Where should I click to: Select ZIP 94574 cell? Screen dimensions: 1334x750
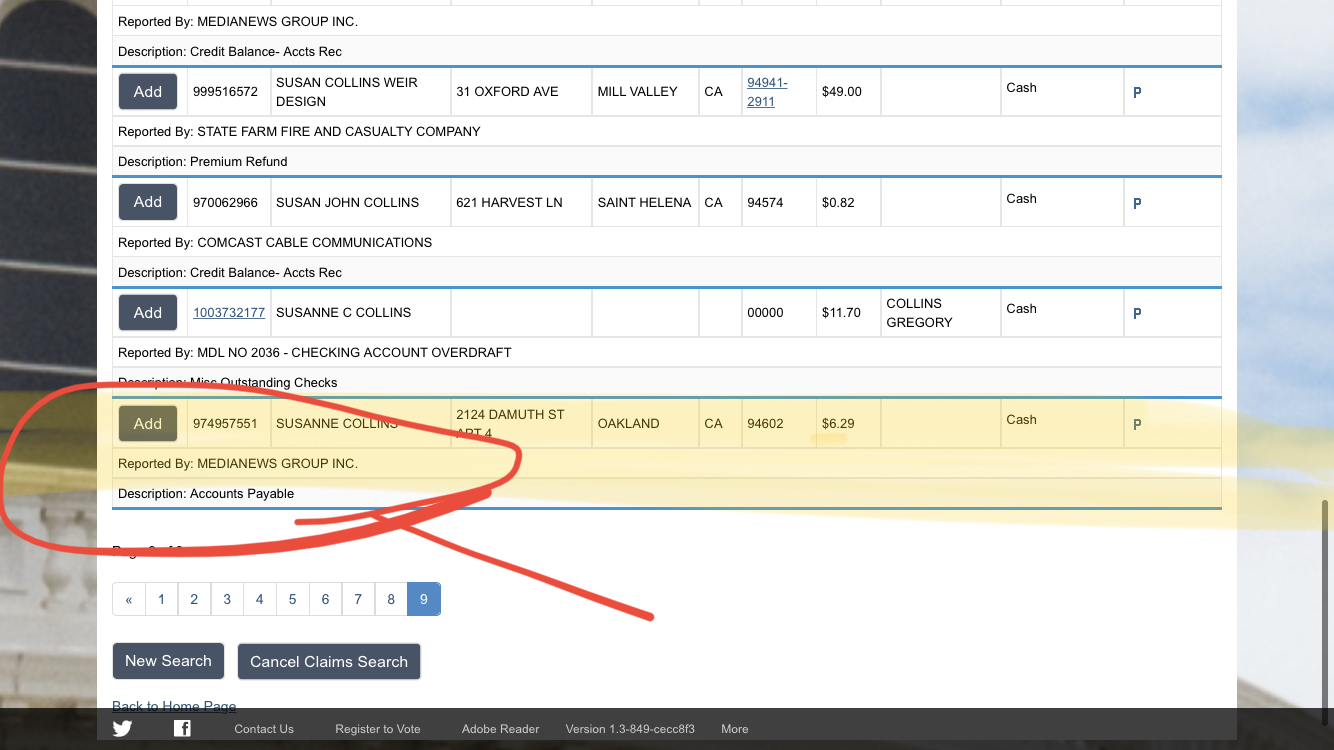click(x=779, y=202)
